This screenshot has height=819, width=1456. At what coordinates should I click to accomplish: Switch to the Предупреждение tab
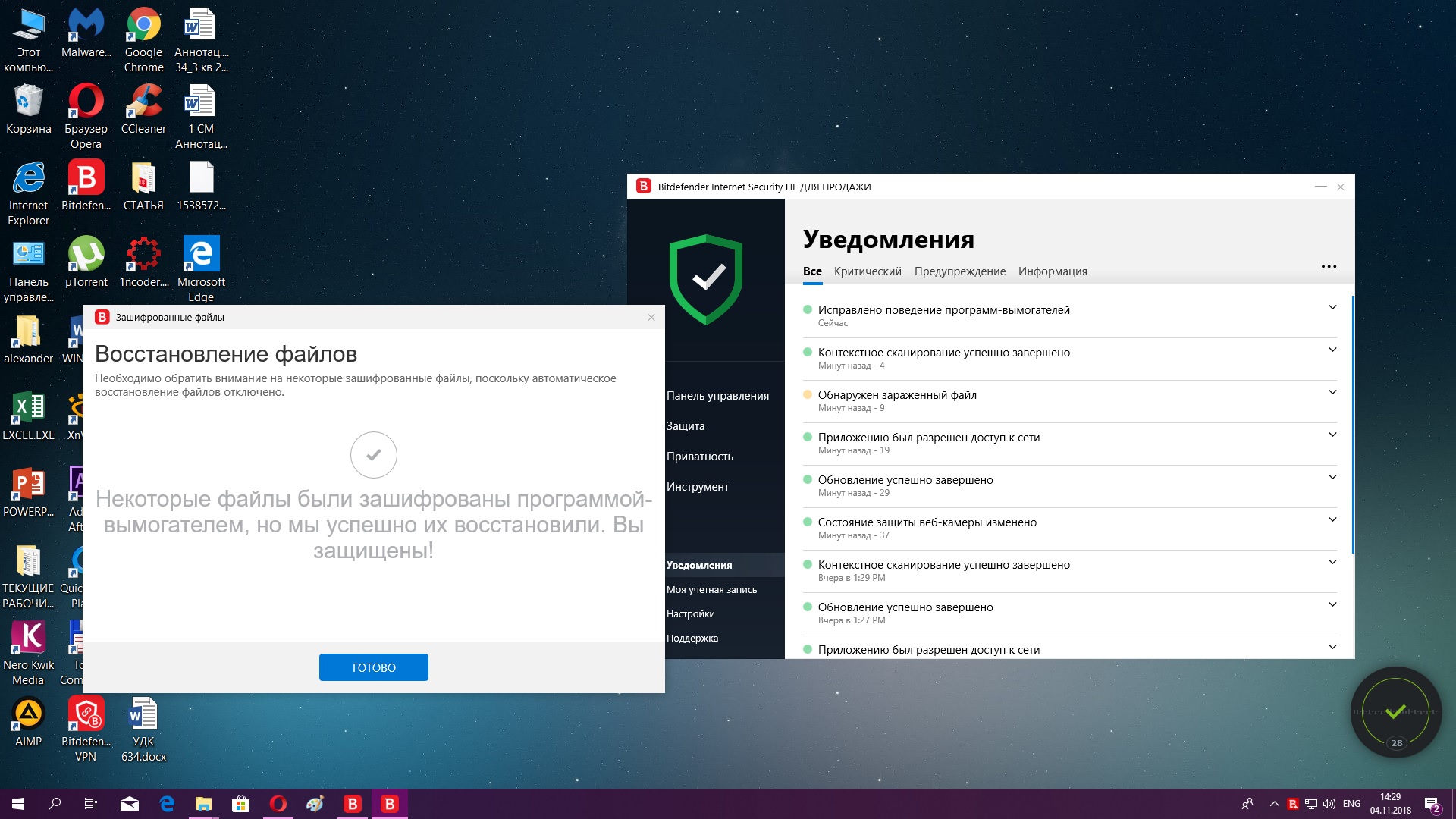pyautogui.click(x=959, y=271)
